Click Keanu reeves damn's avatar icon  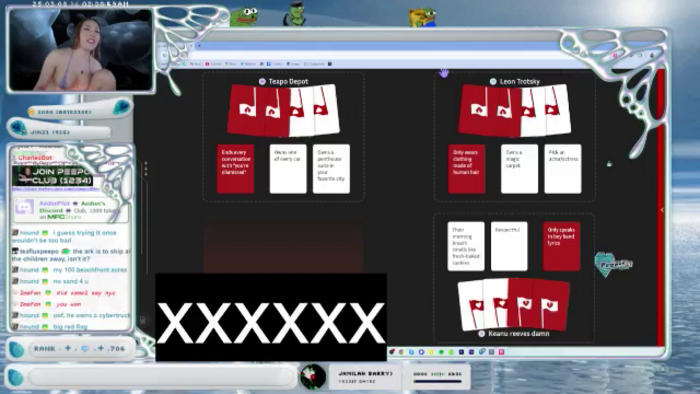481,333
